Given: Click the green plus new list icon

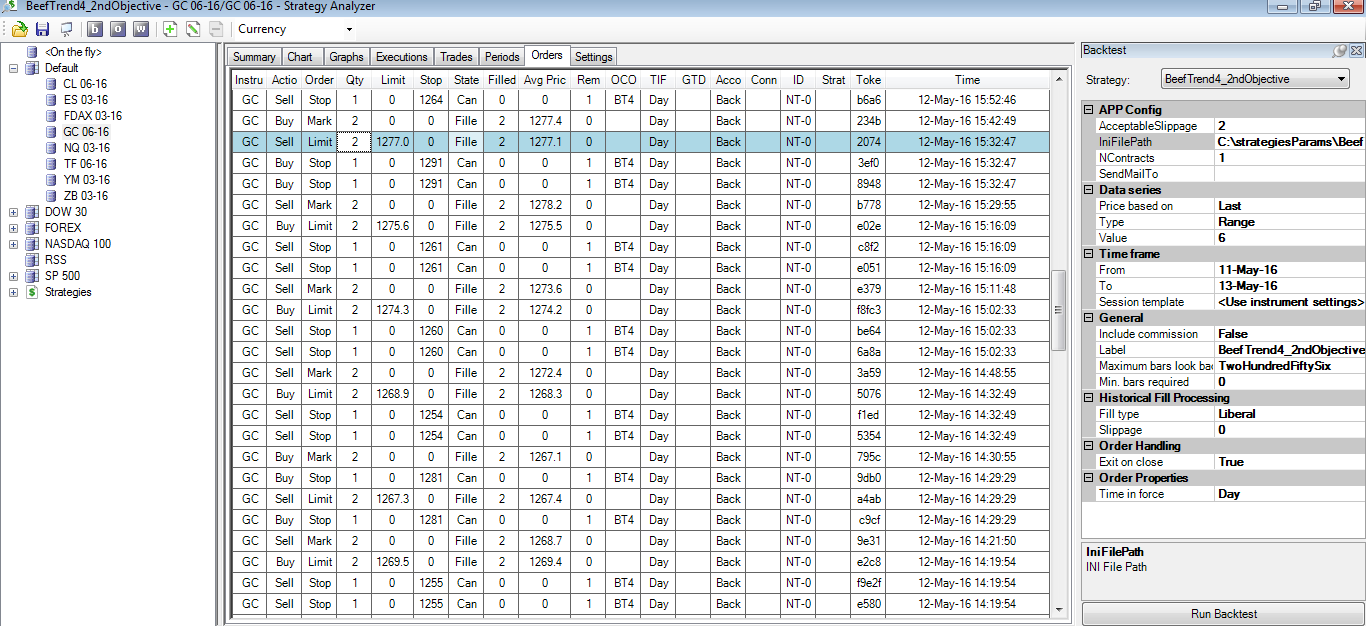Looking at the screenshot, I should coord(170,29).
